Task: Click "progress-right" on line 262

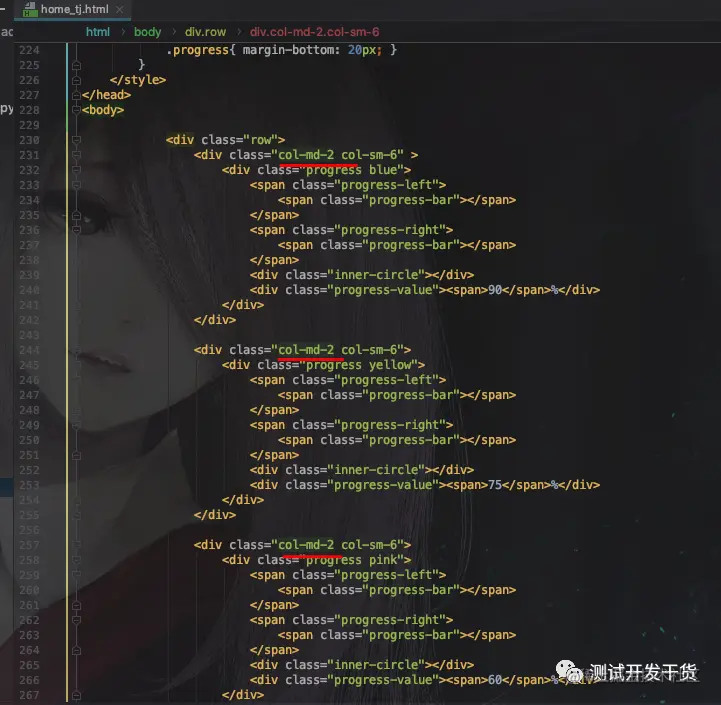Action: coord(390,620)
